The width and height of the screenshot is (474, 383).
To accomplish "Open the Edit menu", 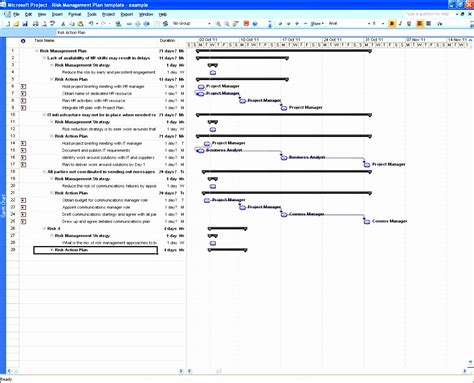I will click(x=28, y=14).
